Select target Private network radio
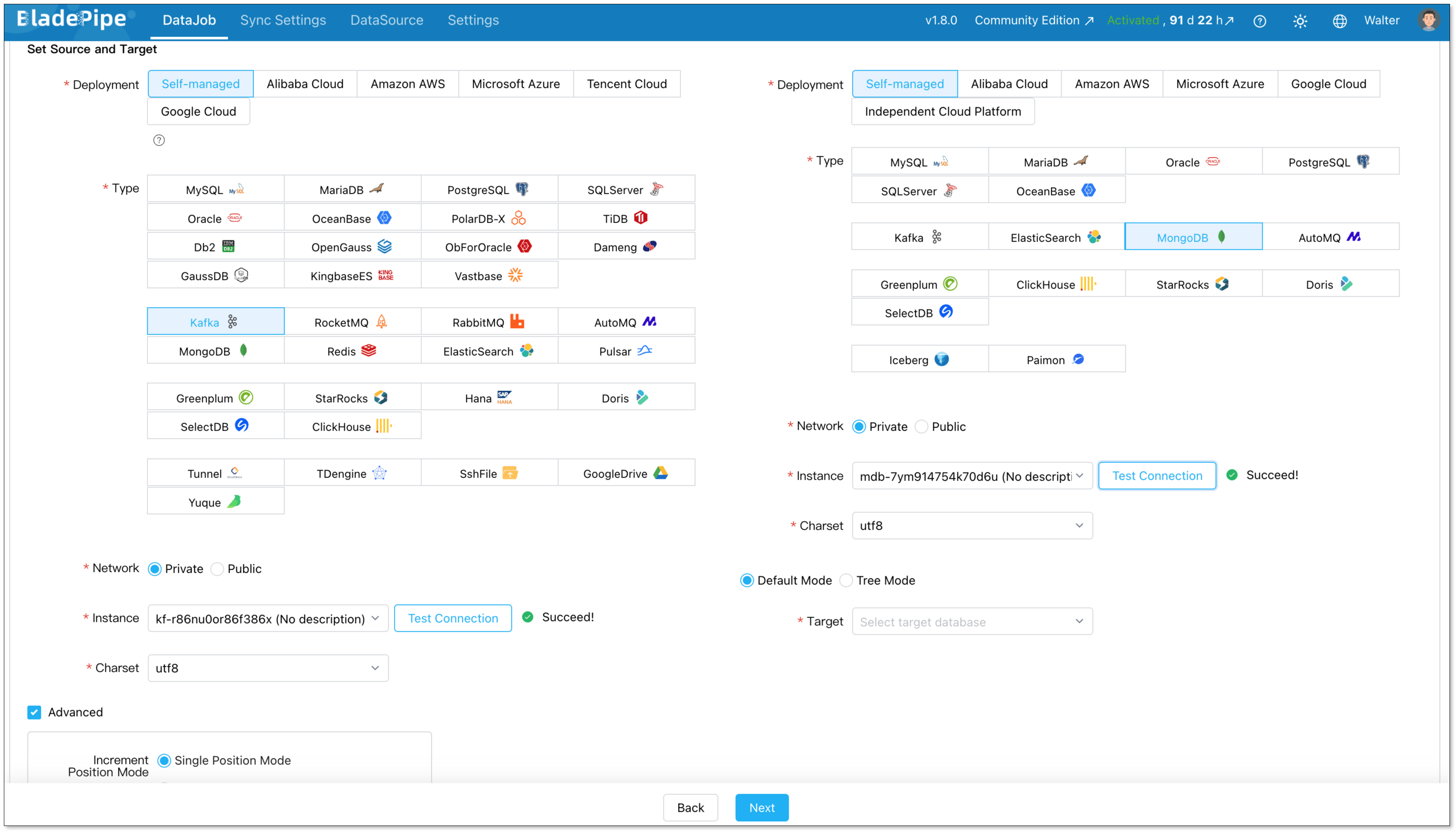 click(x=858, y=427)
